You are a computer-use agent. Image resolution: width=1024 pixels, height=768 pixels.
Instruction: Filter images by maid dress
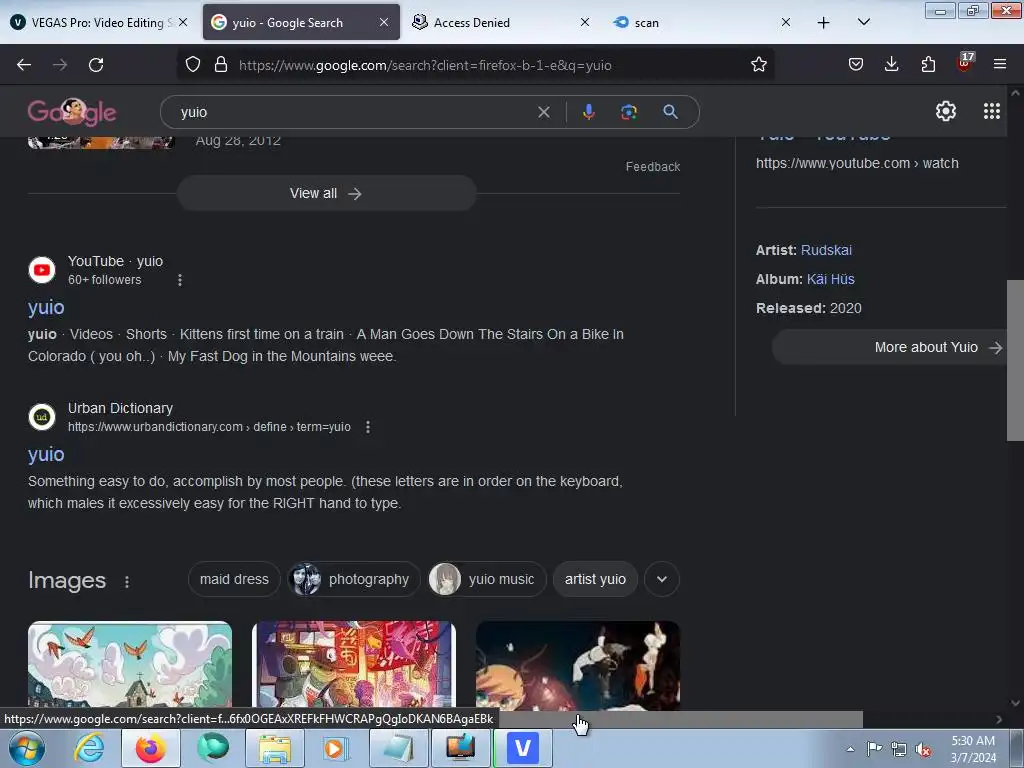[234, 579]
